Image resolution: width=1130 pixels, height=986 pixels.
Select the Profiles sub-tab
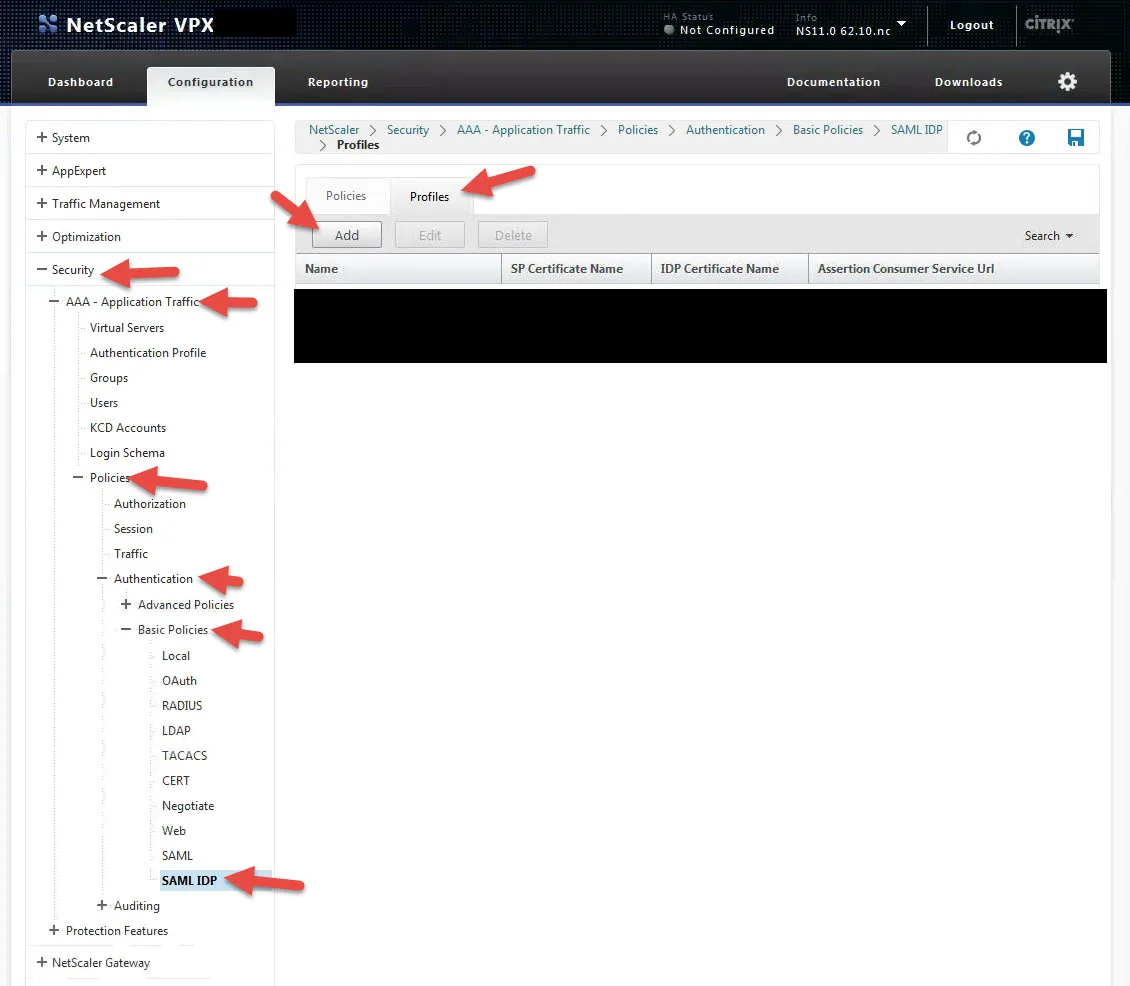(430, 196)
